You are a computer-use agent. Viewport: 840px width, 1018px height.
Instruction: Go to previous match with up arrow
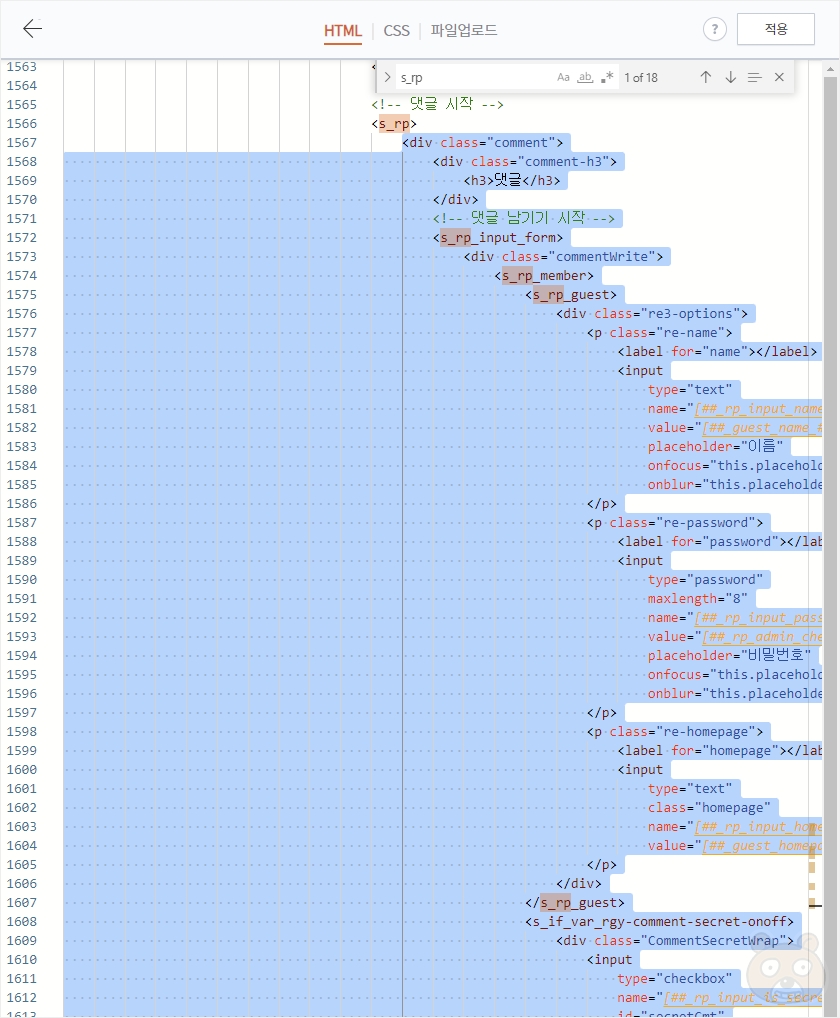click(706, 77)
